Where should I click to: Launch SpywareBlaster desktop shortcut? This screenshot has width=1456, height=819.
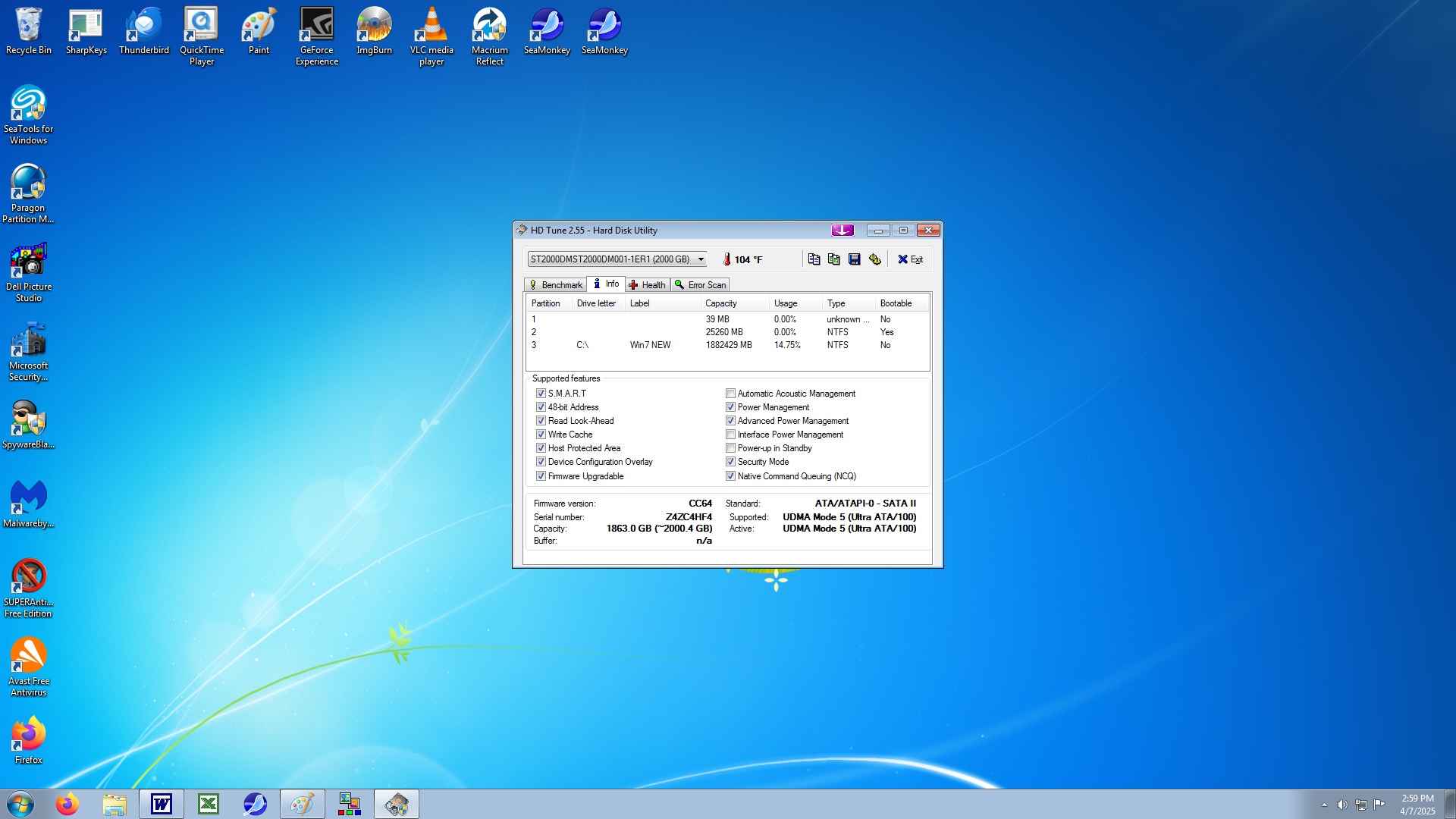[29, 425]
